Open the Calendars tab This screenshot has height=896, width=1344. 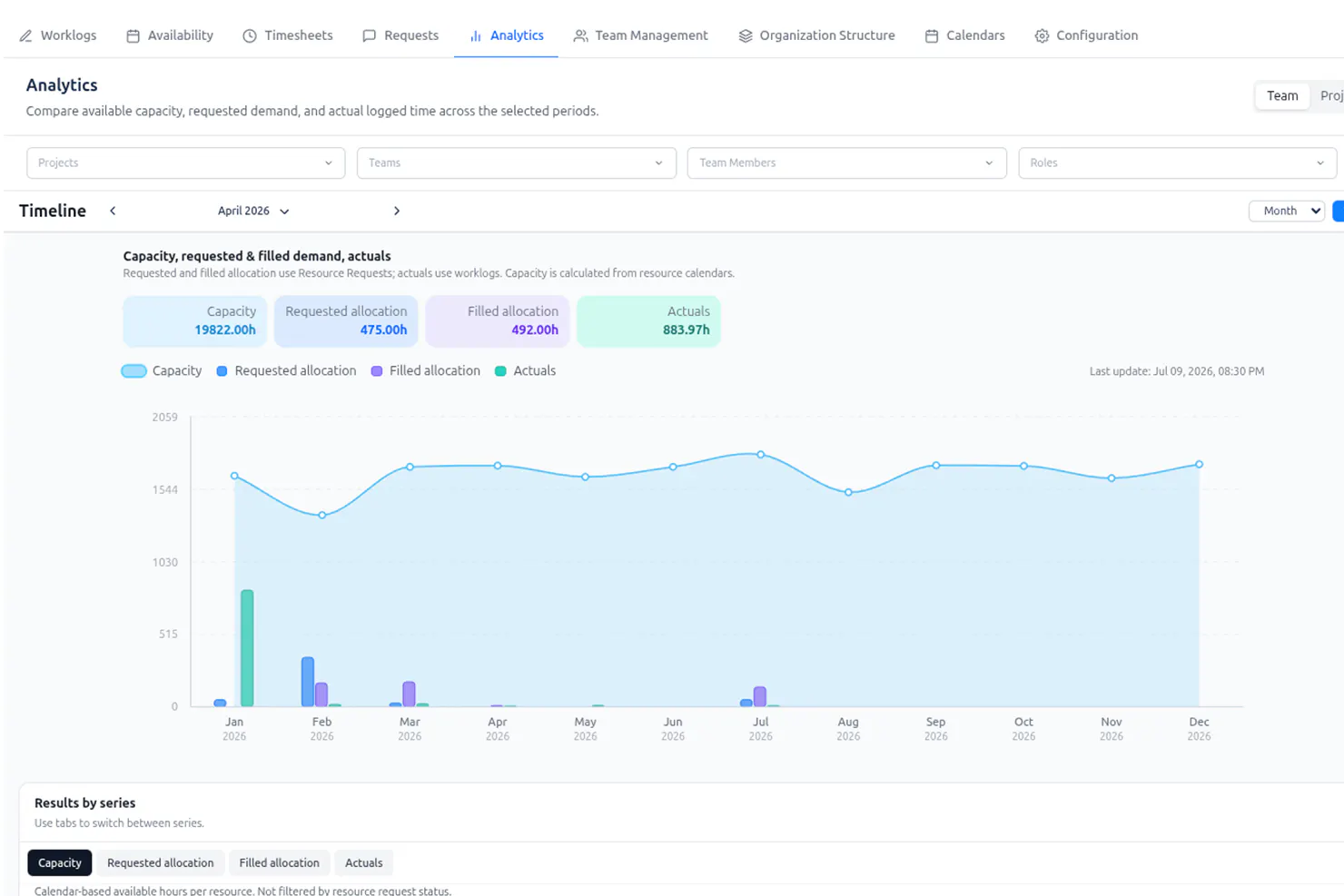(965, 35)
